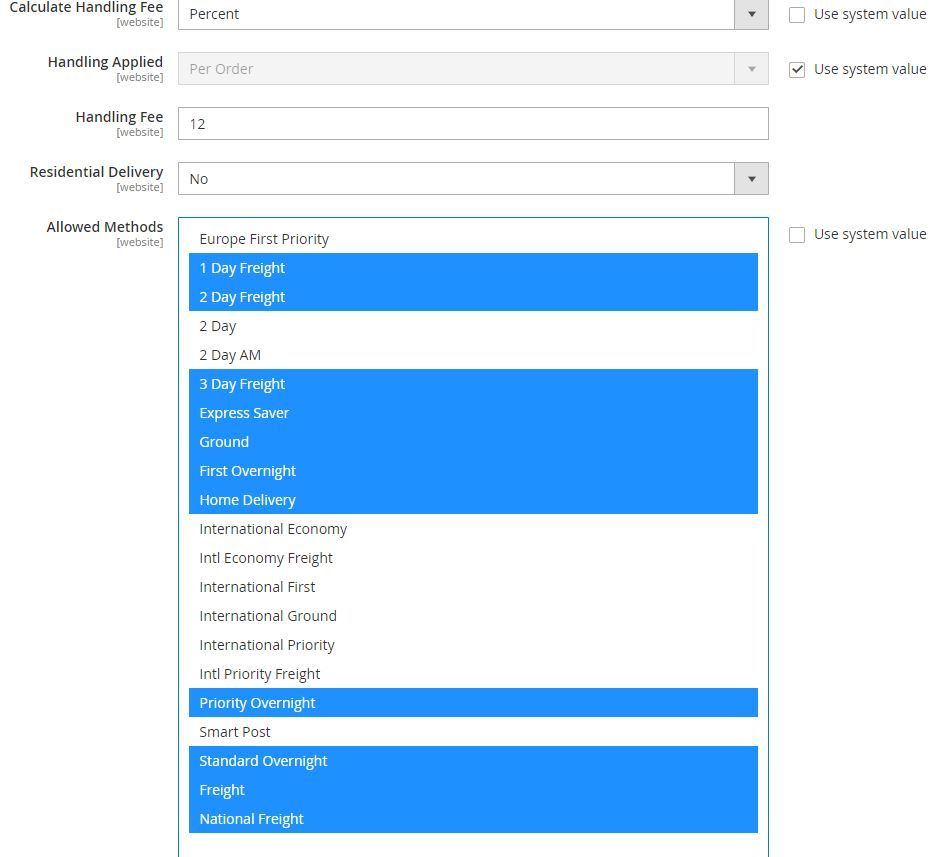Select Express Saver in Allowed Methods
The width and height of the screenshot is (937, 857).
point(244,413)
